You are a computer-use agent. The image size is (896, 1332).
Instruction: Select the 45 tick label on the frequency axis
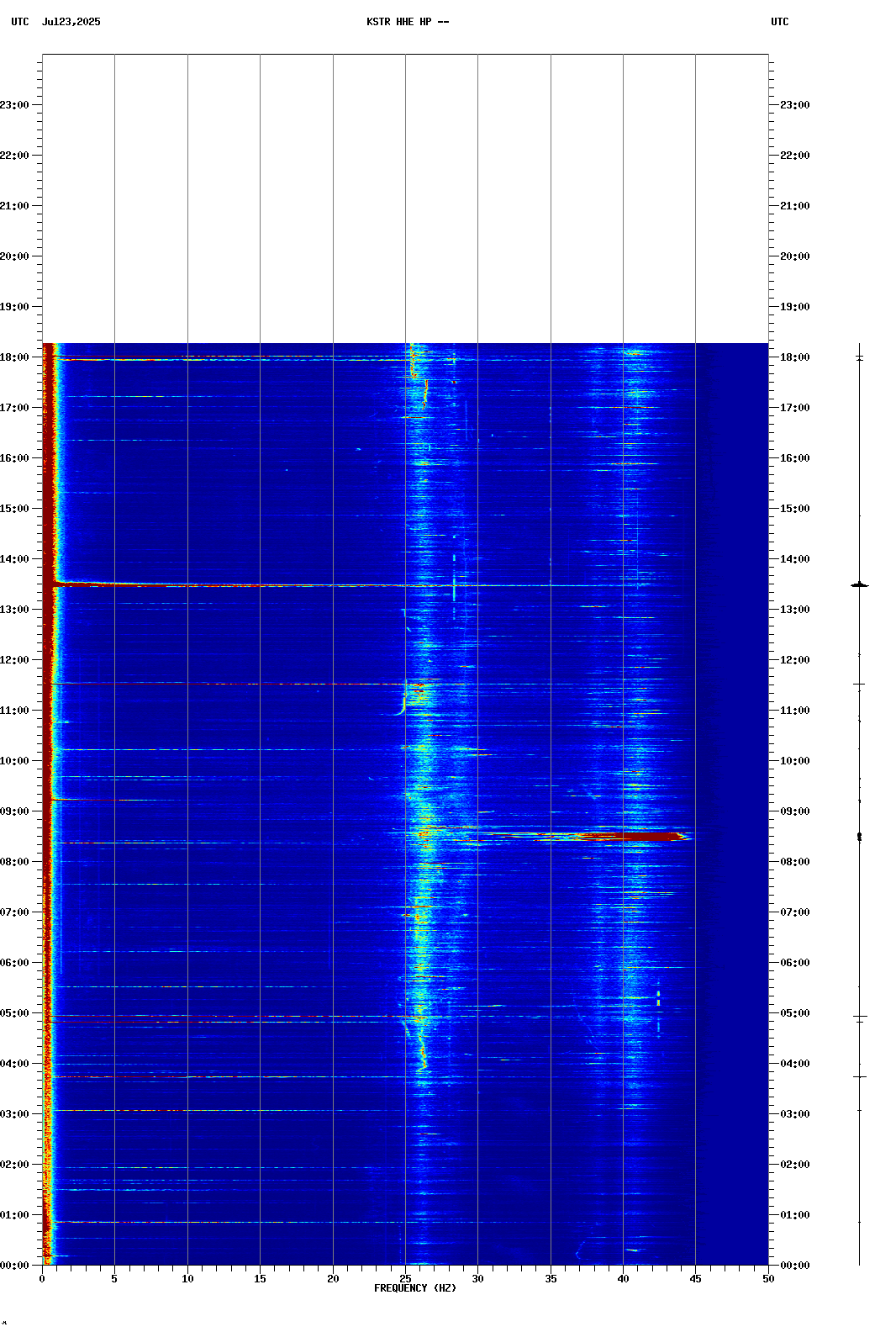[695, 1279]
